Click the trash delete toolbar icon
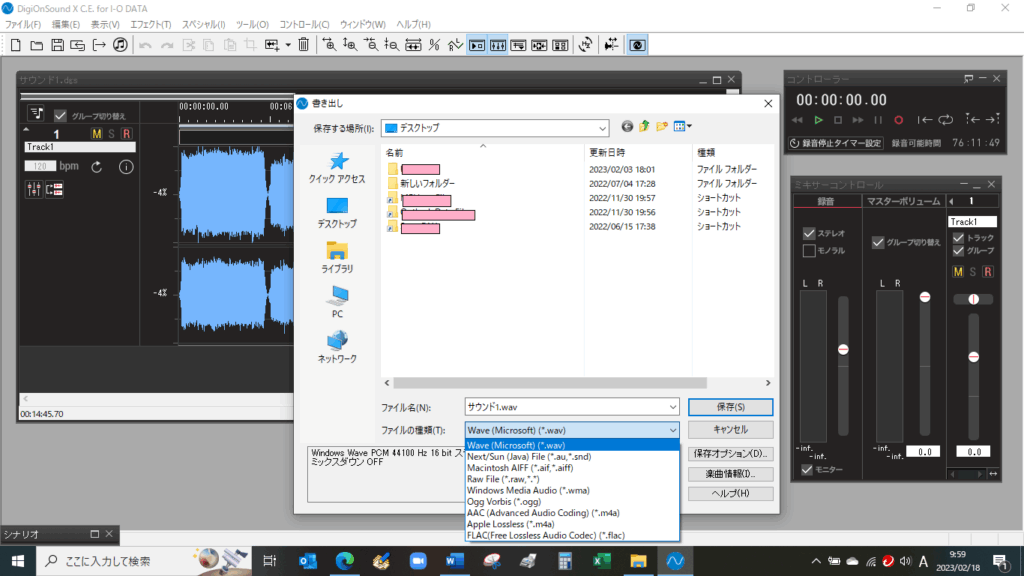1024x576 pixels. [x=304, y=45]
